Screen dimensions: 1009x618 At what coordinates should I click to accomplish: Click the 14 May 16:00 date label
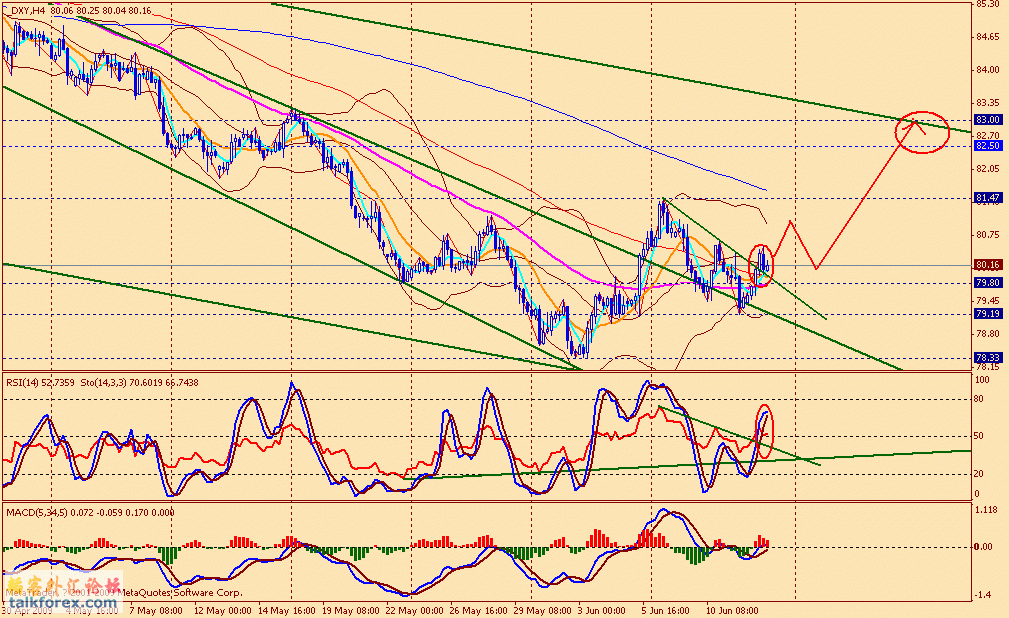coord(287,610)
